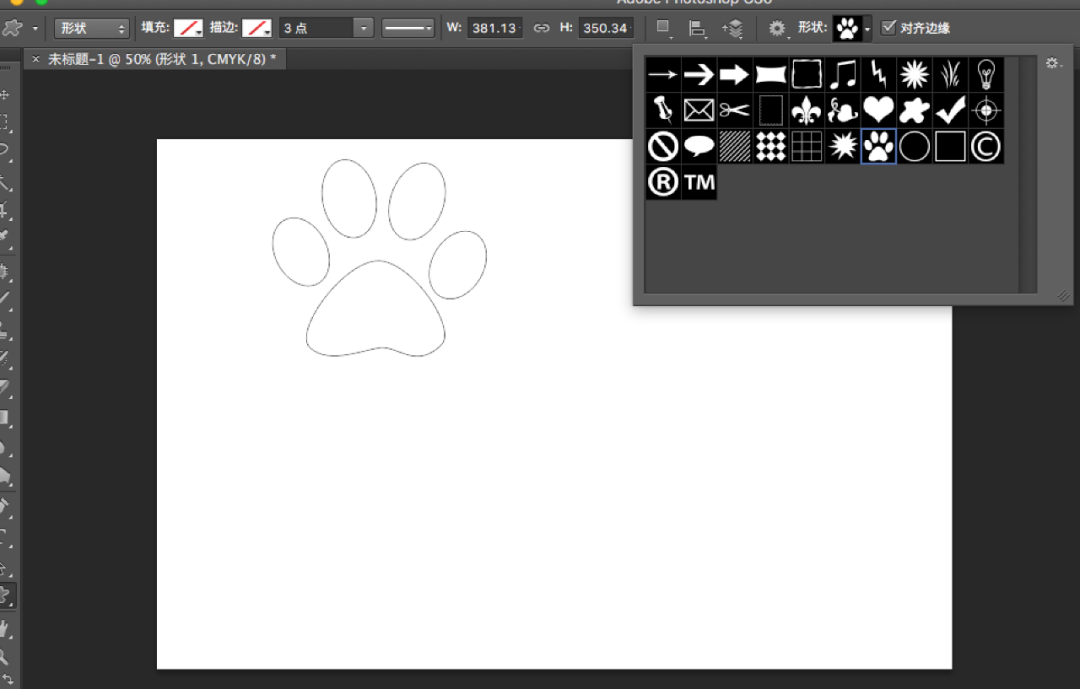Open the path alignment options
The height and width of the screenshot is (689, 1080).
[x=697, y=28]
